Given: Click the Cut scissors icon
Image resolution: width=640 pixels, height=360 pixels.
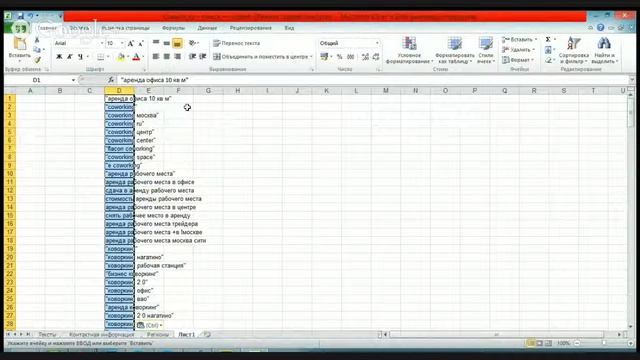Looking at the screenshot, I should (37, 40).
